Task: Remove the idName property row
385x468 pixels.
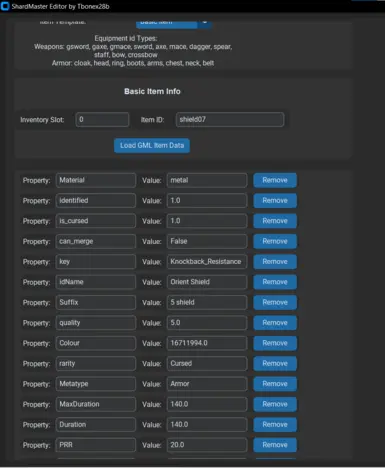Action: point(275,282)
